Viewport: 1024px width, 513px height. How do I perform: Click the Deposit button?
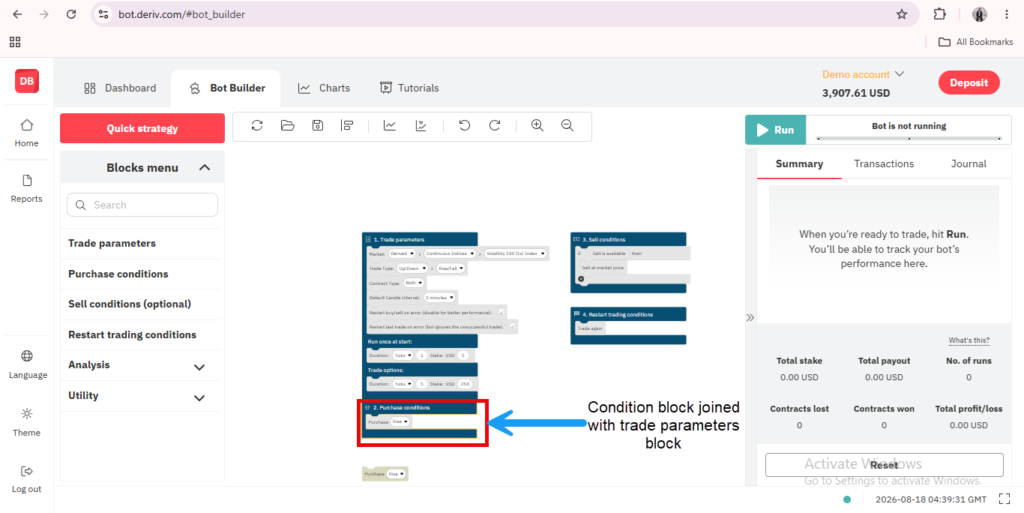[969, 83]
